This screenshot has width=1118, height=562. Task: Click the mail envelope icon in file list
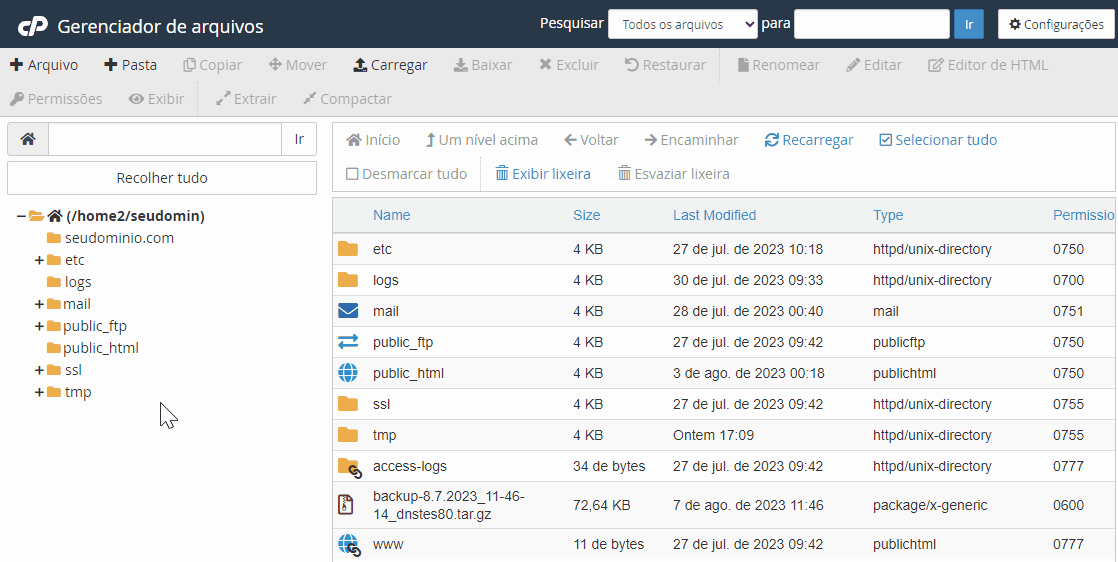[x=348, y=311]
